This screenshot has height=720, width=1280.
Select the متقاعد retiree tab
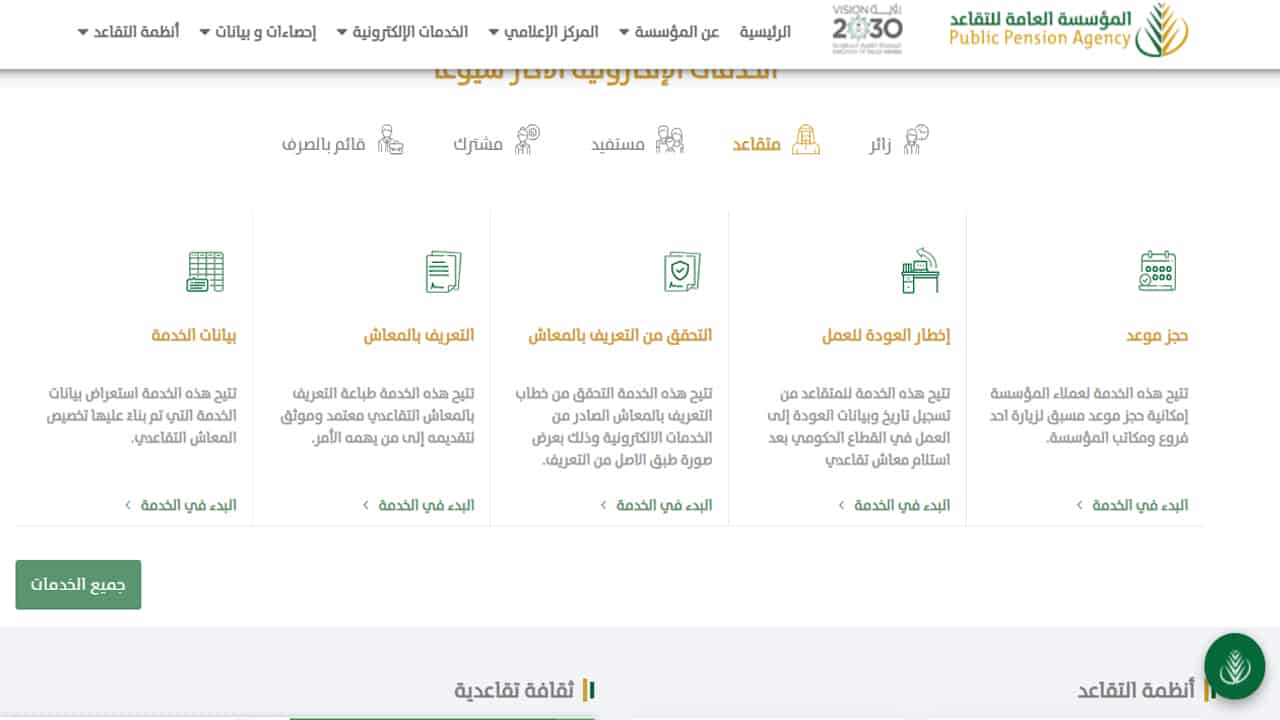pos(776,143)
